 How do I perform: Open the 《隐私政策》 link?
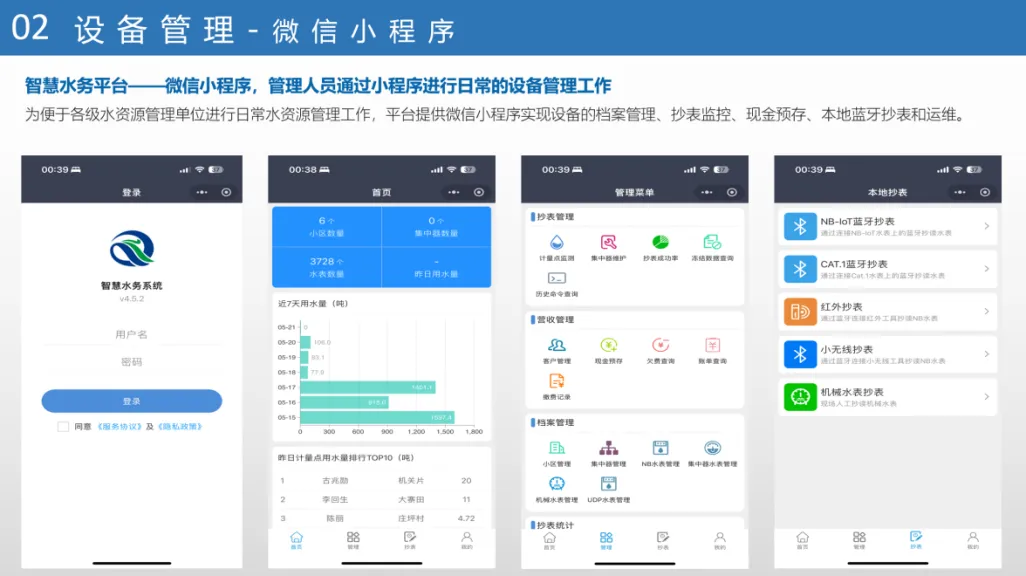point(180,427)
